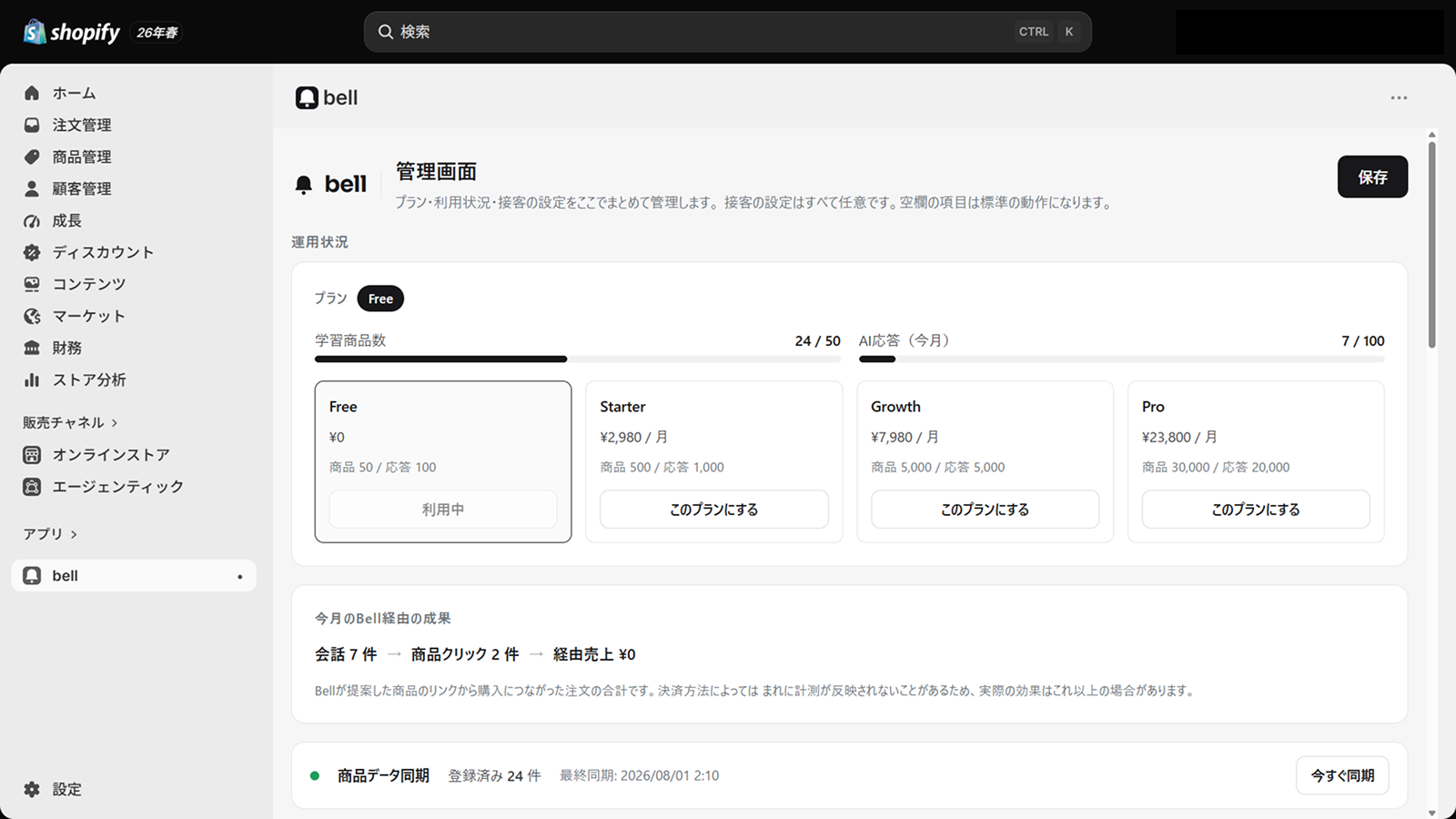Choose the Starter plan with このプランにする
This screenshot has width=1456, height=819.
tap(714, 510)
